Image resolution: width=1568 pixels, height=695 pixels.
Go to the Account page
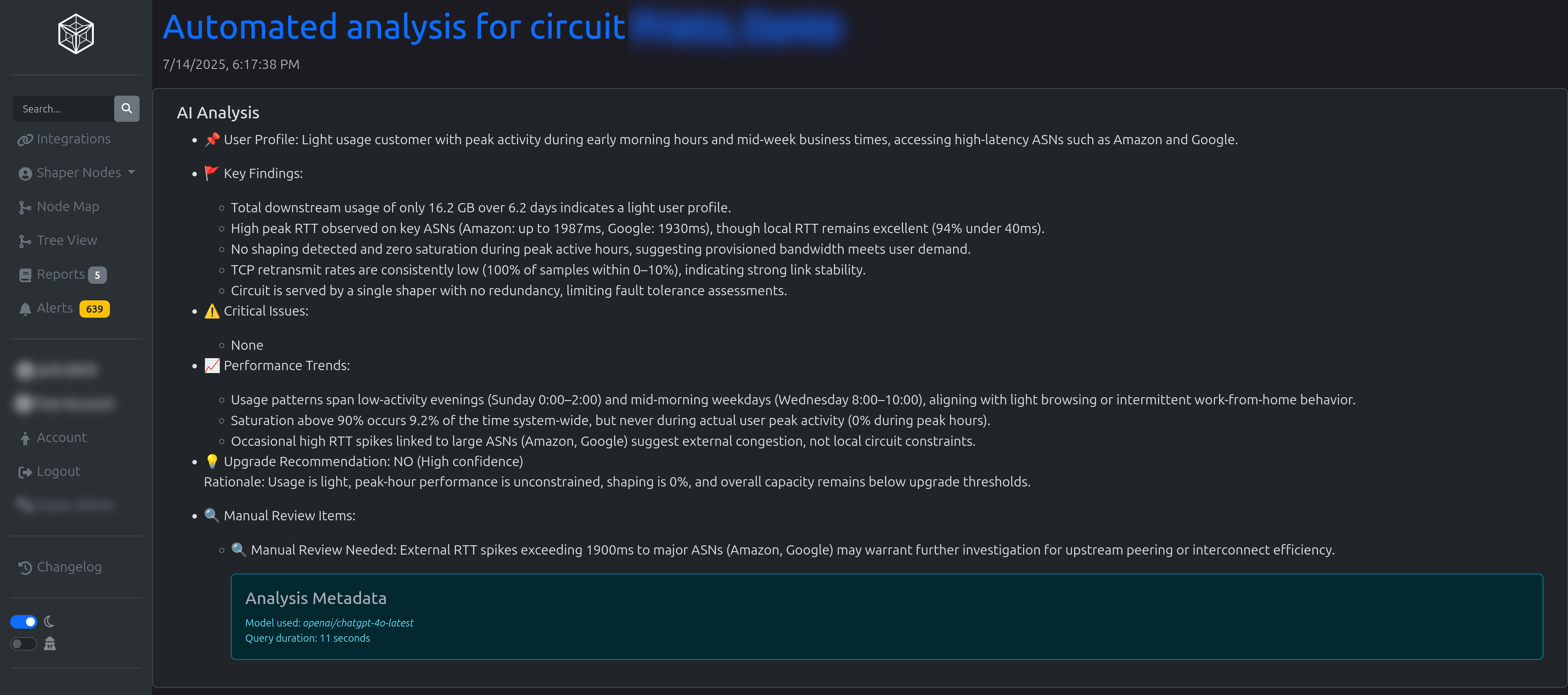(61, 437)
